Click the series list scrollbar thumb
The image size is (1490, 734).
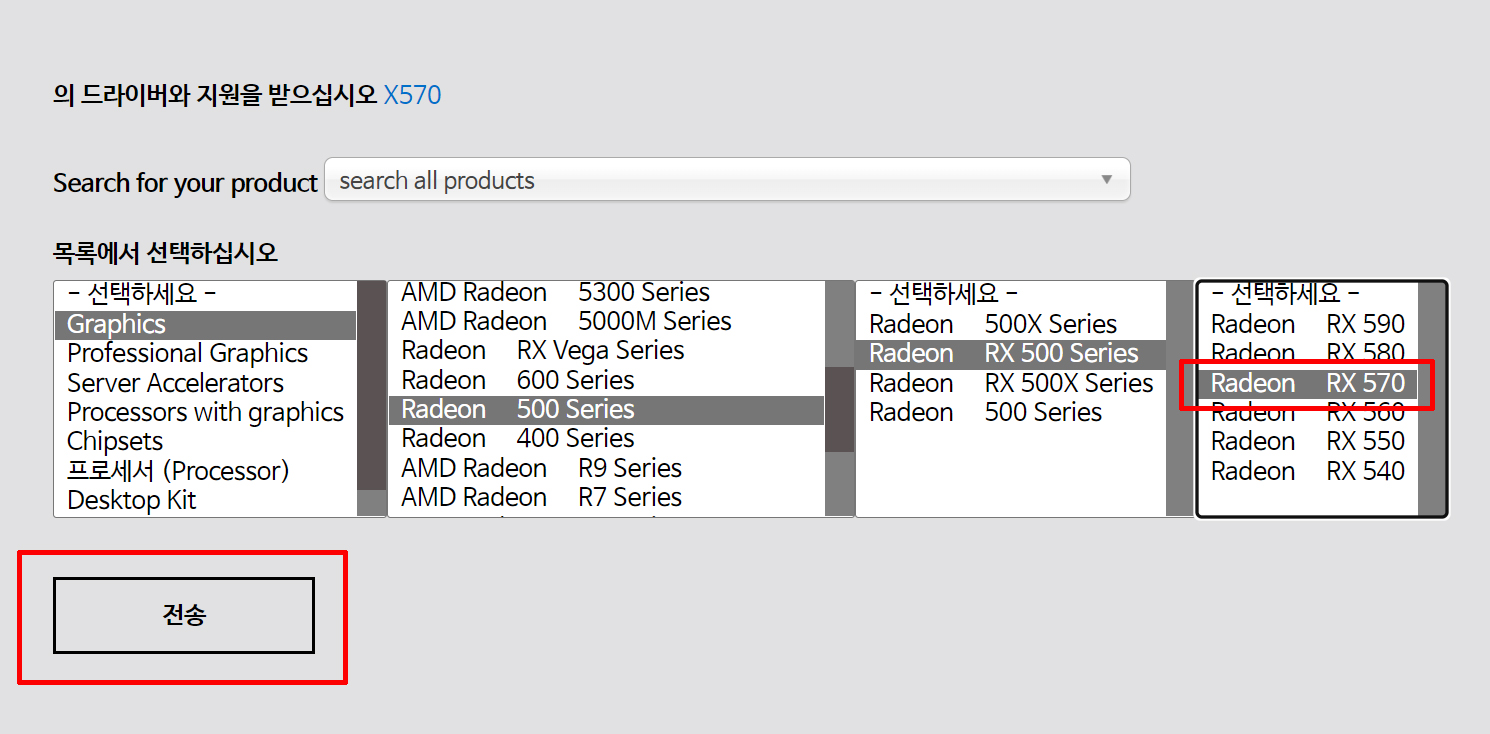pyautogui.click(x=839, y=409)
